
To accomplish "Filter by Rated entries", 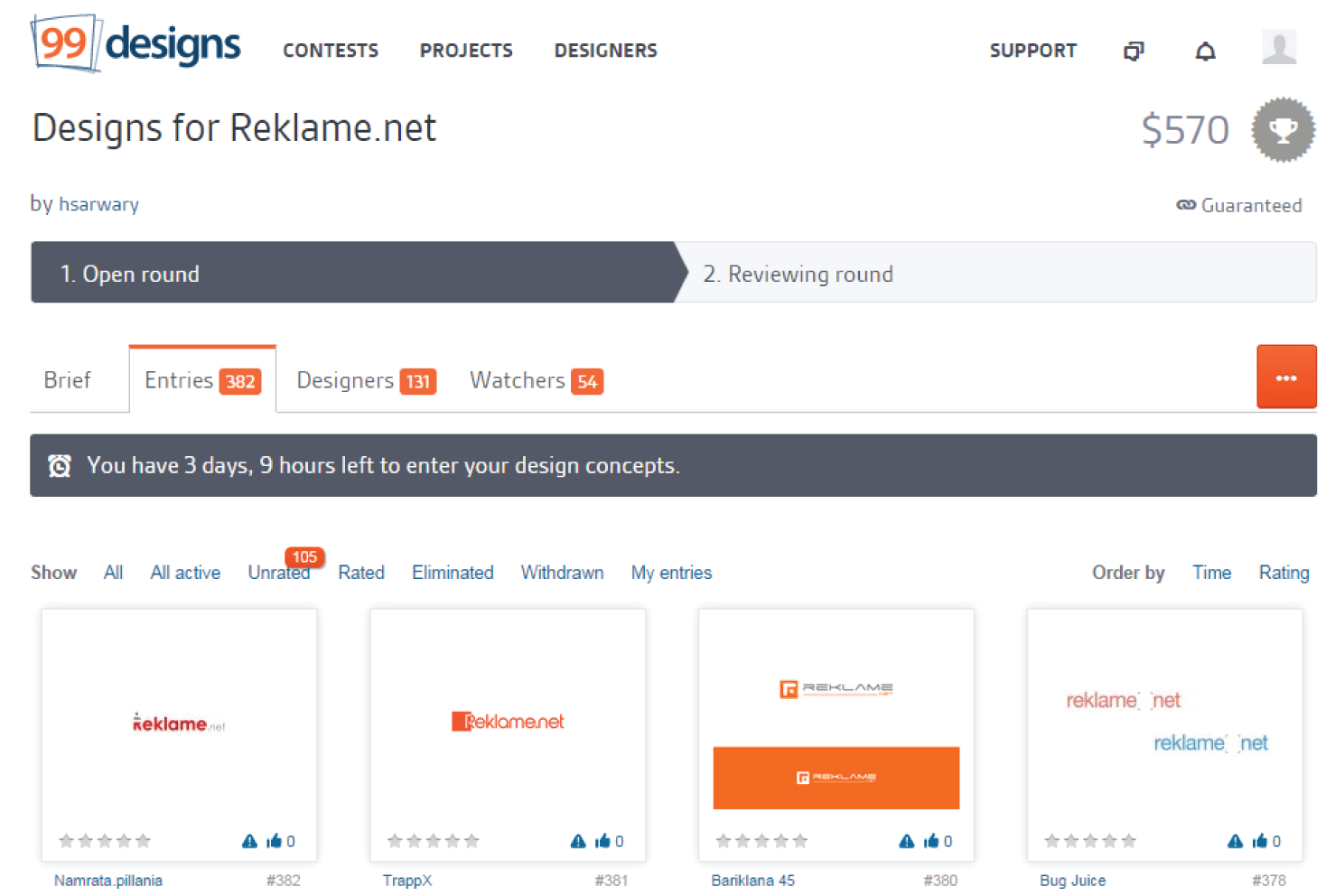I will pyautogui.click(x=361, y=573).
